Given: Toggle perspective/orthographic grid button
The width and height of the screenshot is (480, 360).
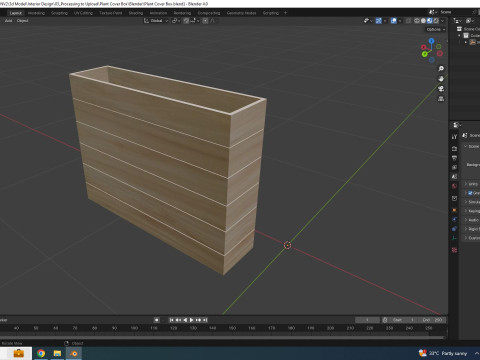Looking at the screenshot, I should 441,99.
